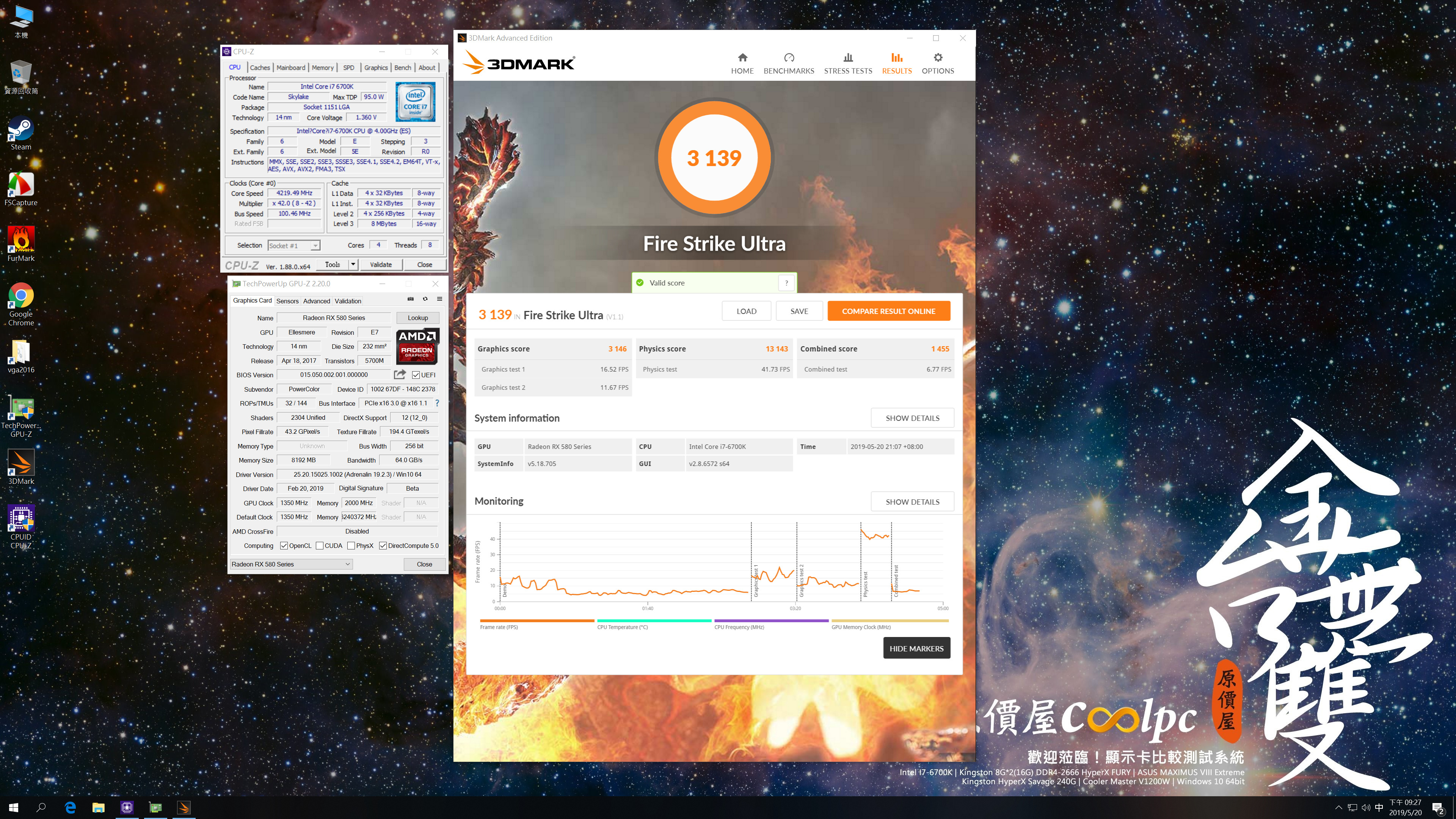Show details for Monitoring
Image resolution: width=1456 pixels, height=819 pixels.
tap(912, 501)
